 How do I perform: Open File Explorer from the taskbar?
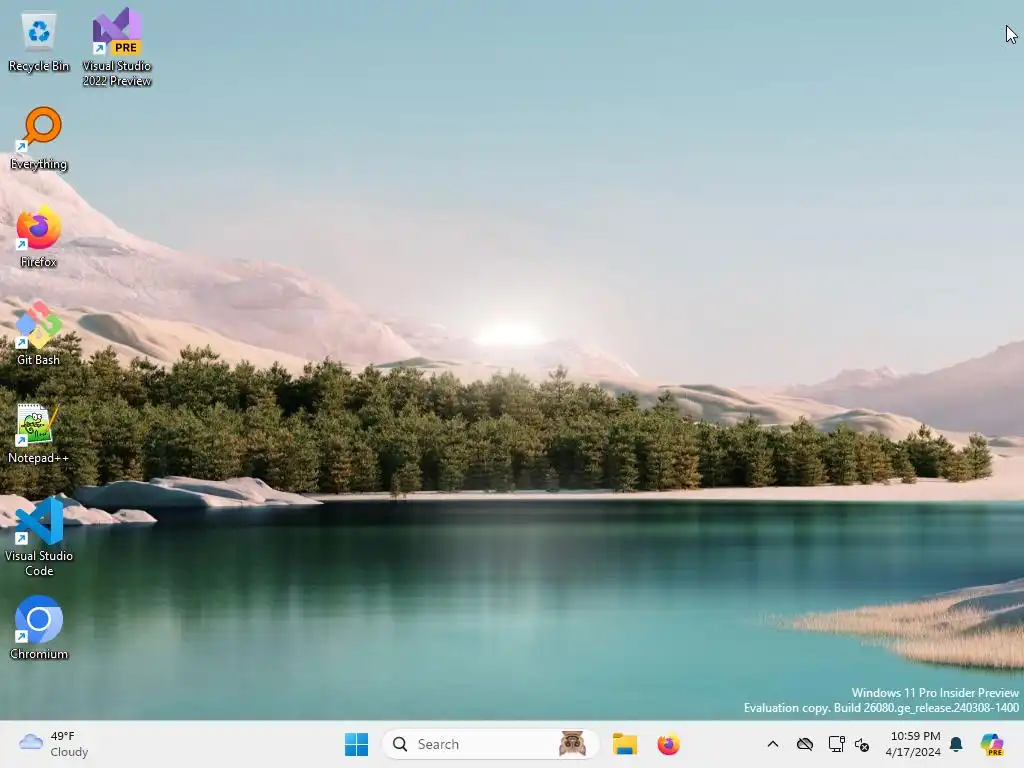(x=624, y=744)
